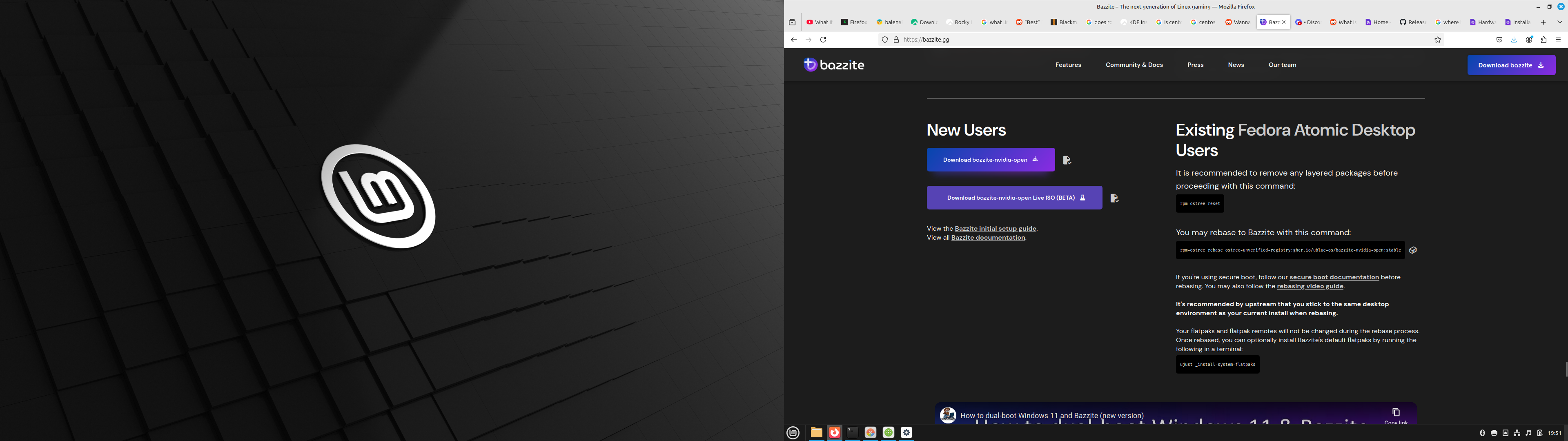
Task: Open the rebasing video guide link
Action: 1310,286
